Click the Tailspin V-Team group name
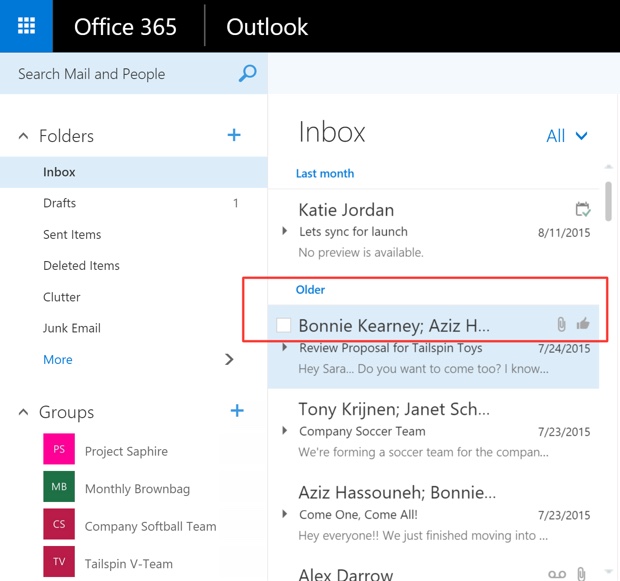 [x=129, y=564]
